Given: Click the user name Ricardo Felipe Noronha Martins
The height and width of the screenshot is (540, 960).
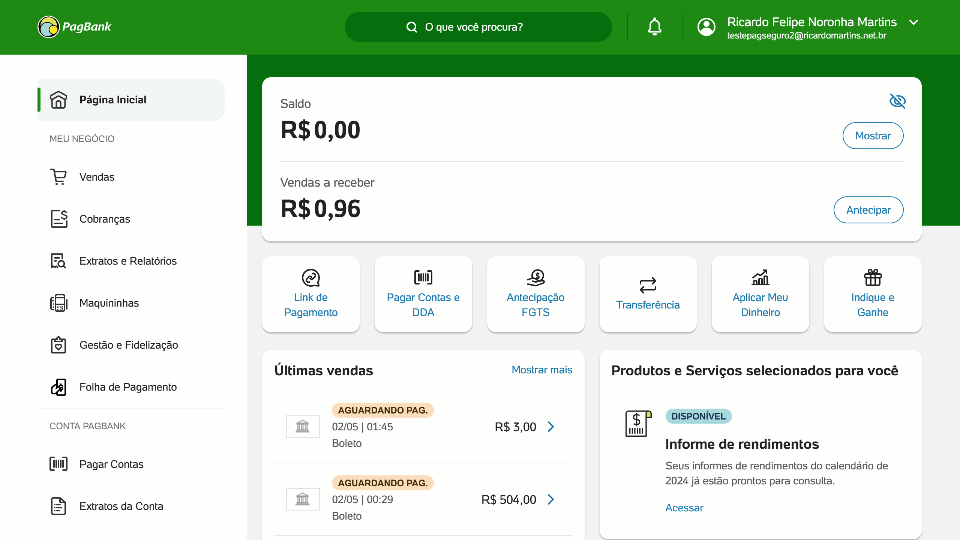Looking at the screenshot, I should click(812, 22).
